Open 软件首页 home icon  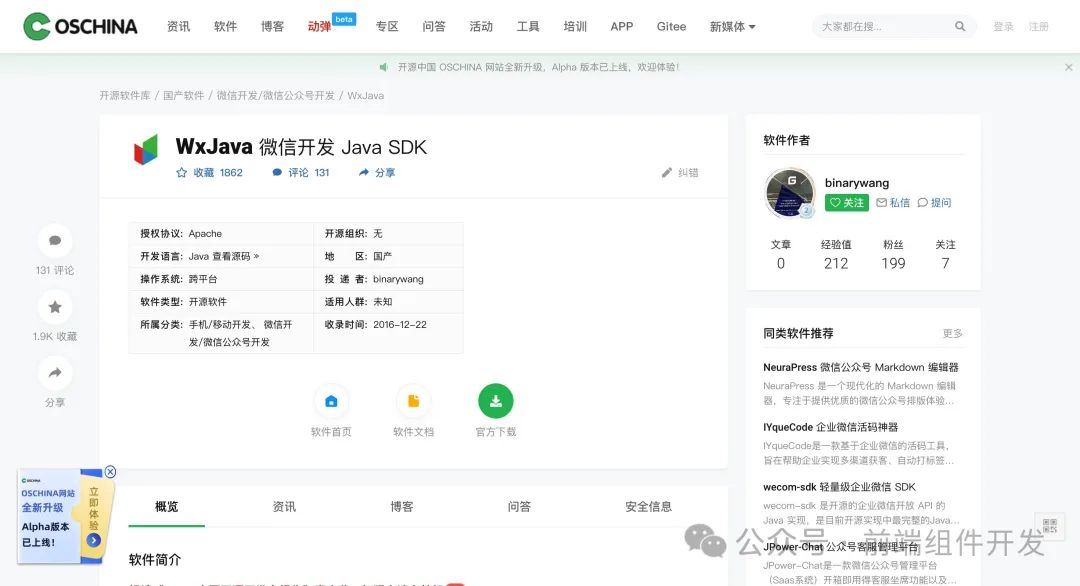point(331,401)
